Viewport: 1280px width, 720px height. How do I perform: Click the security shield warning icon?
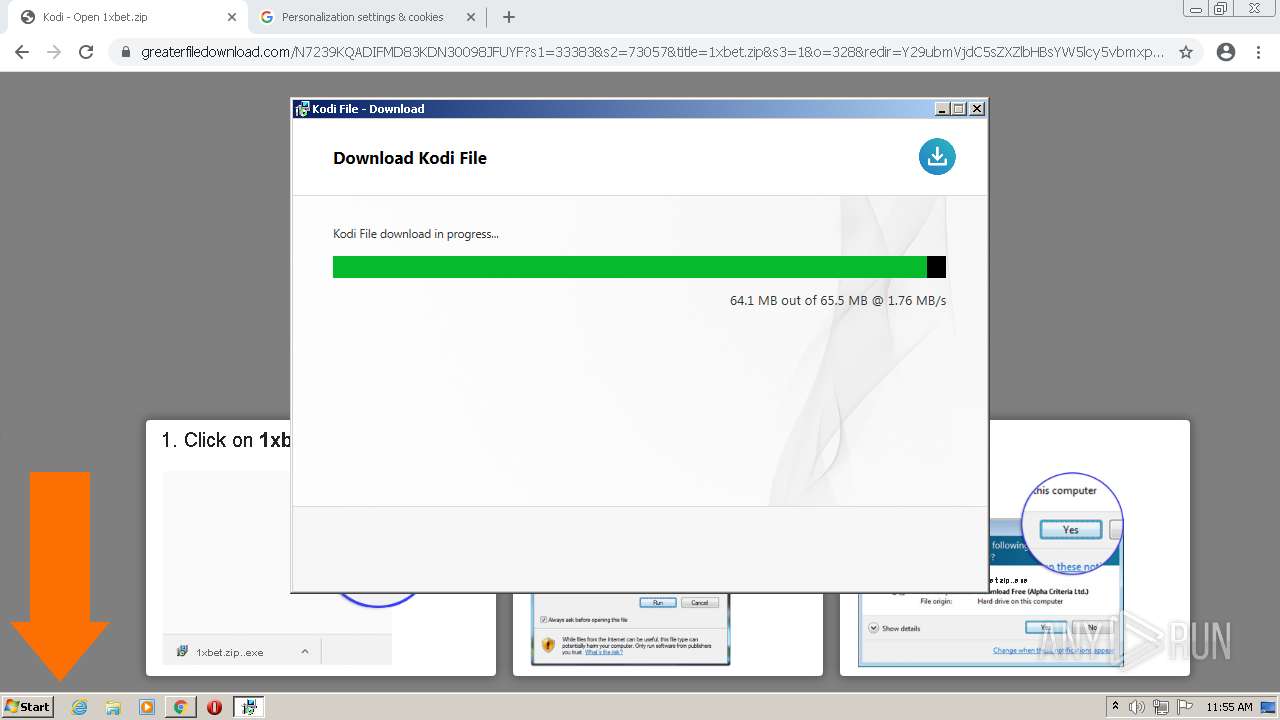pos(548,645)
